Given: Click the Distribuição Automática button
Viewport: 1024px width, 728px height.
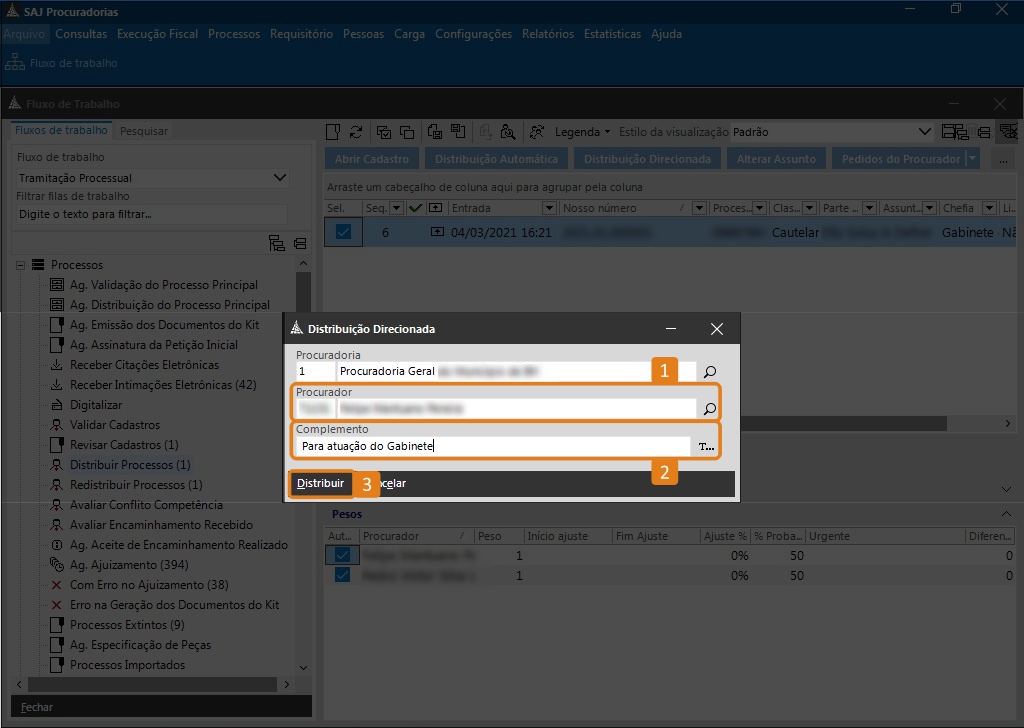Looking at the screenshot, I should click(496, 159).
